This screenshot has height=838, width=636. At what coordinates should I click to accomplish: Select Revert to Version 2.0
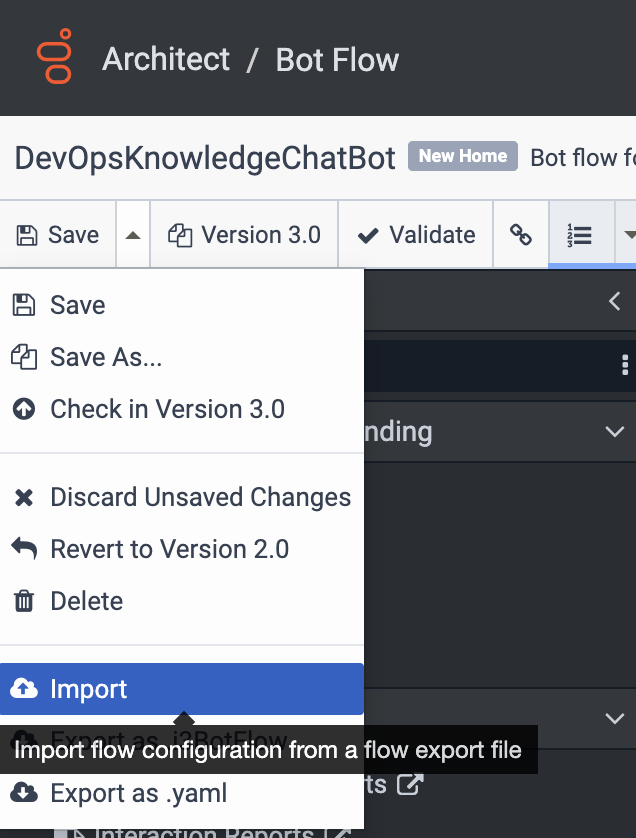tap(169, 549)
